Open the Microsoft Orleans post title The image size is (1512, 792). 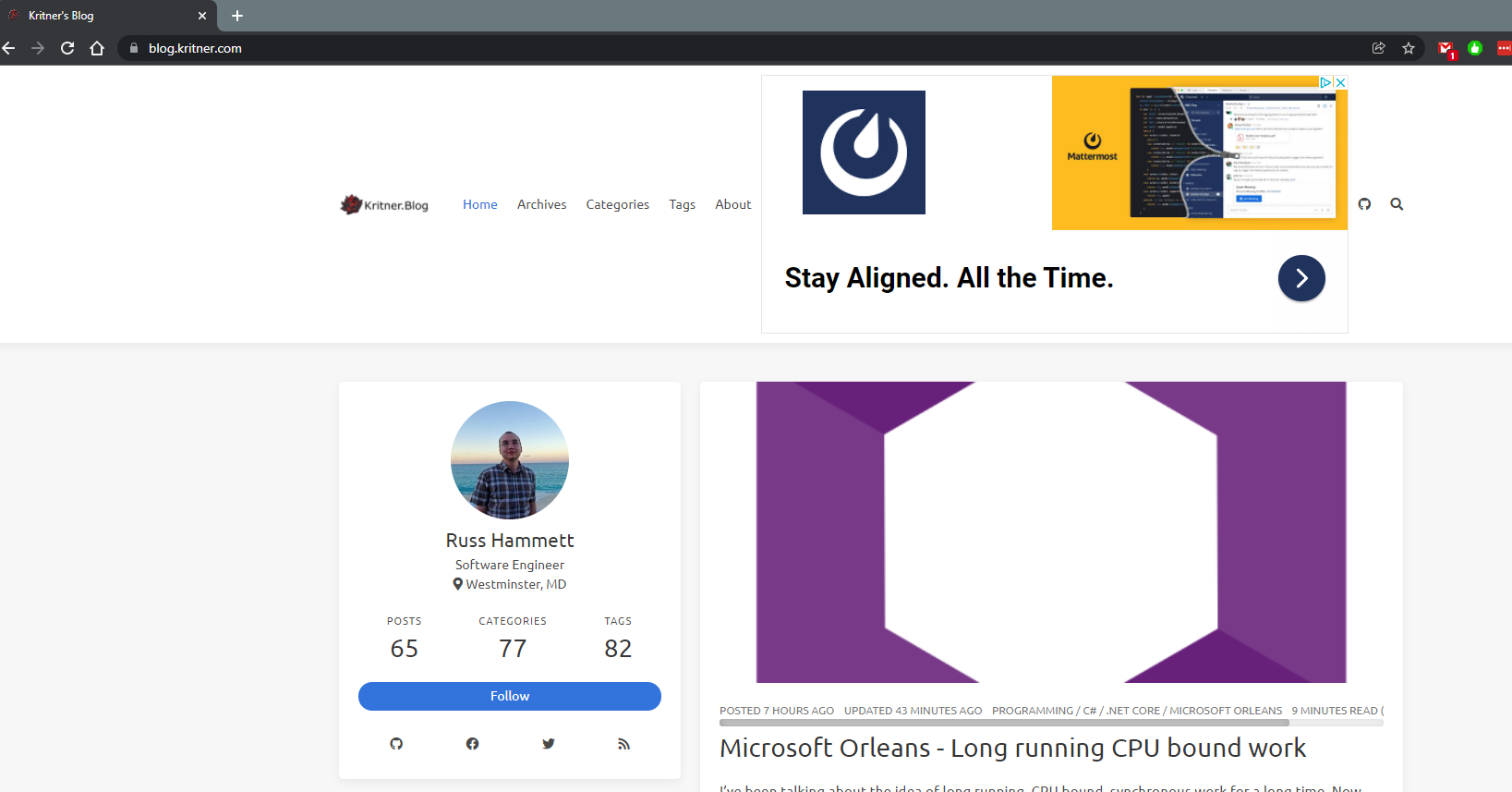point(1012,748)
